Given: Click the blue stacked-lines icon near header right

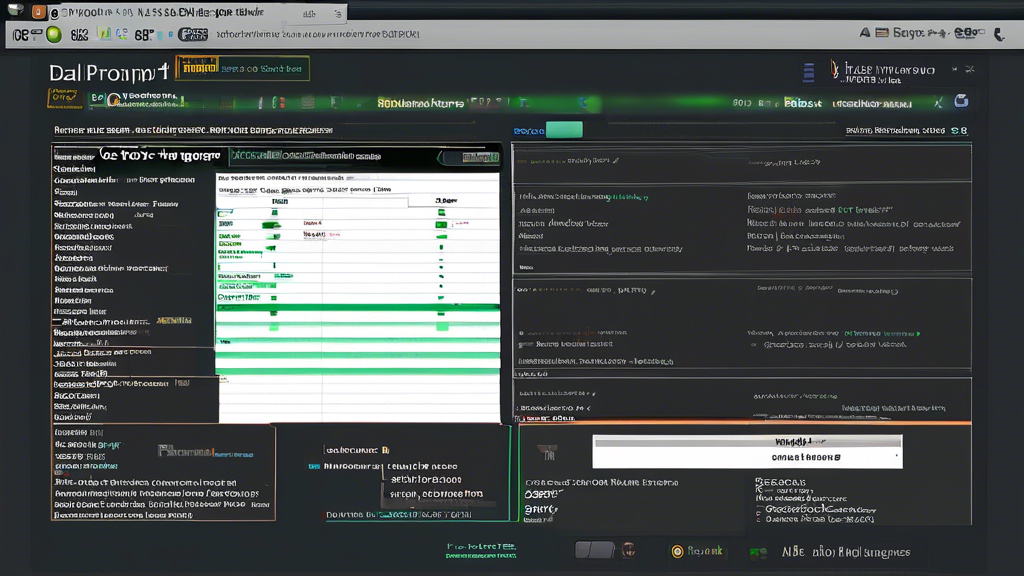Looking at the screenshot, I should [808, 72].
